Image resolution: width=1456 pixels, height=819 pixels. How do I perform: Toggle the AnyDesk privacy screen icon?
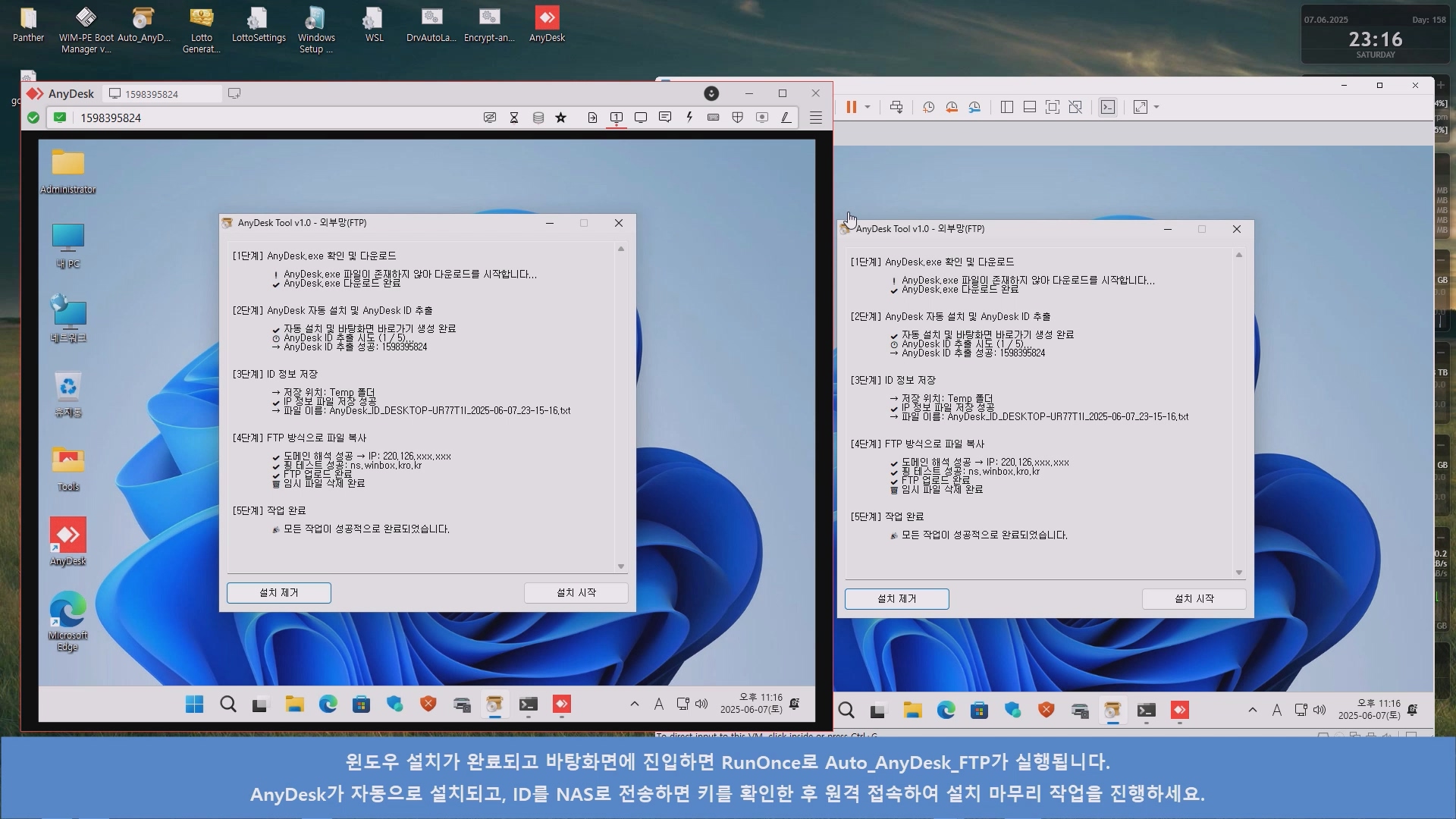(x=490, y=118)
